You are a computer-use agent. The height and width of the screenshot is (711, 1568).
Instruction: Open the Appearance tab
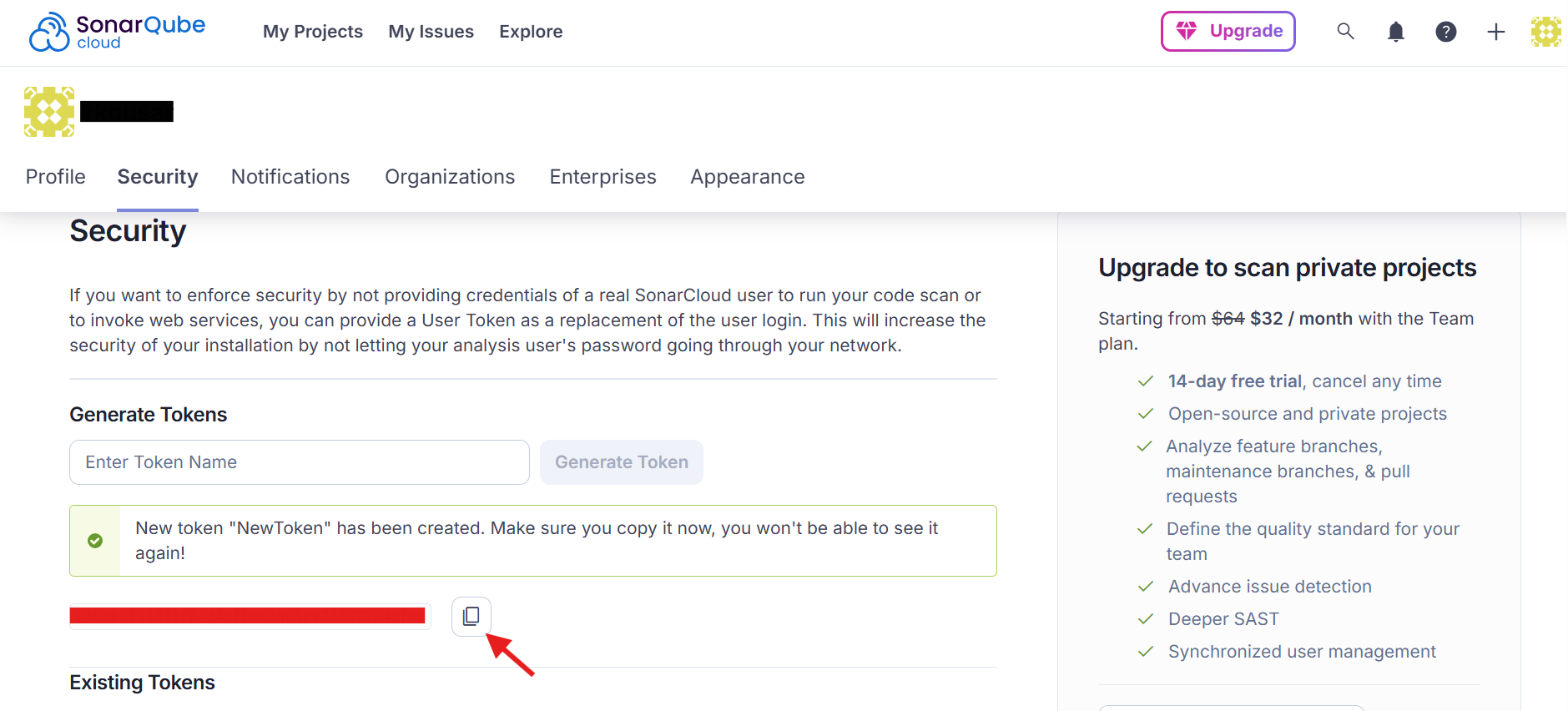coord(747,177)
